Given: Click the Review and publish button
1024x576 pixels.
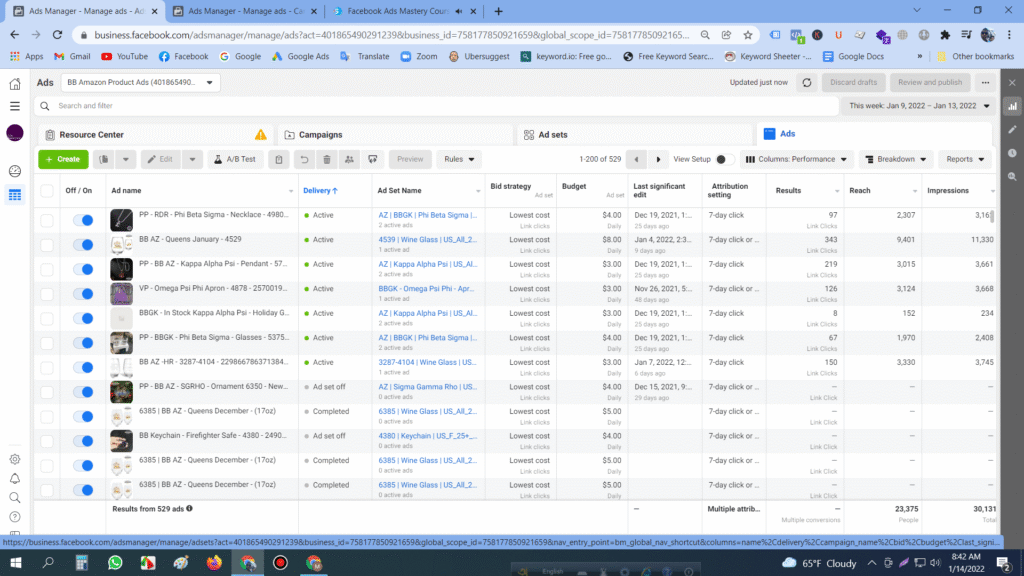Looking at the screenshot, I should [930, 82].
